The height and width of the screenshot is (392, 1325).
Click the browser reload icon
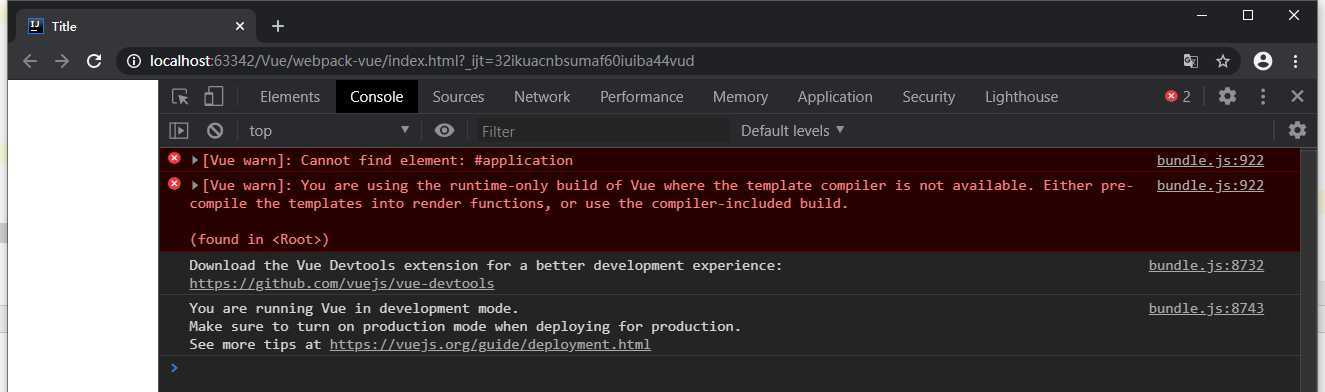point(94,61)
